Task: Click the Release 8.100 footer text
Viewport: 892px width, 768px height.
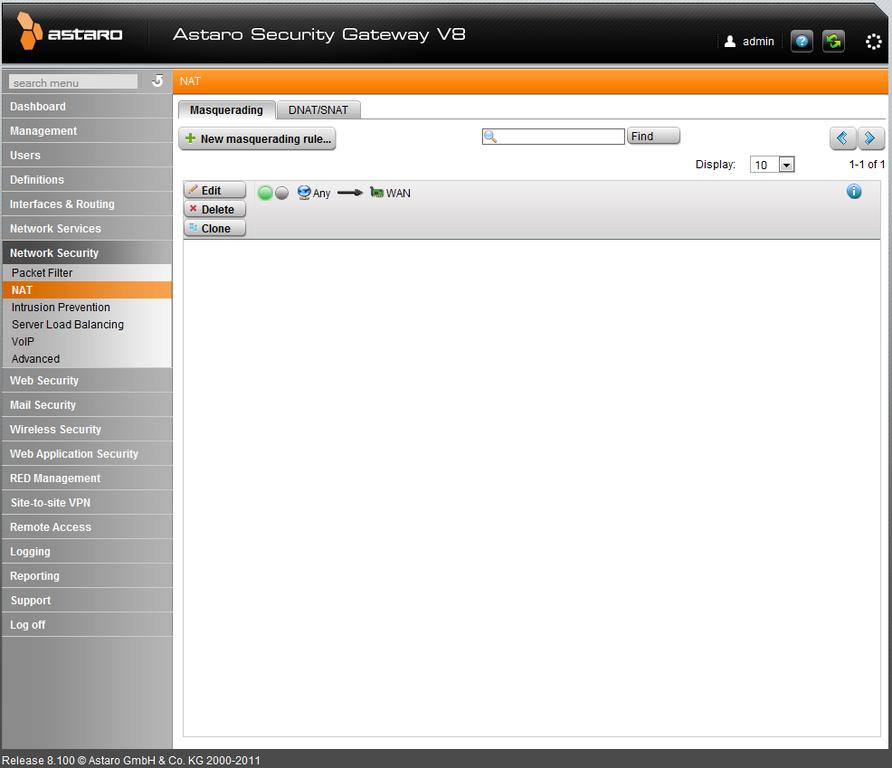Action: [131, 760]
